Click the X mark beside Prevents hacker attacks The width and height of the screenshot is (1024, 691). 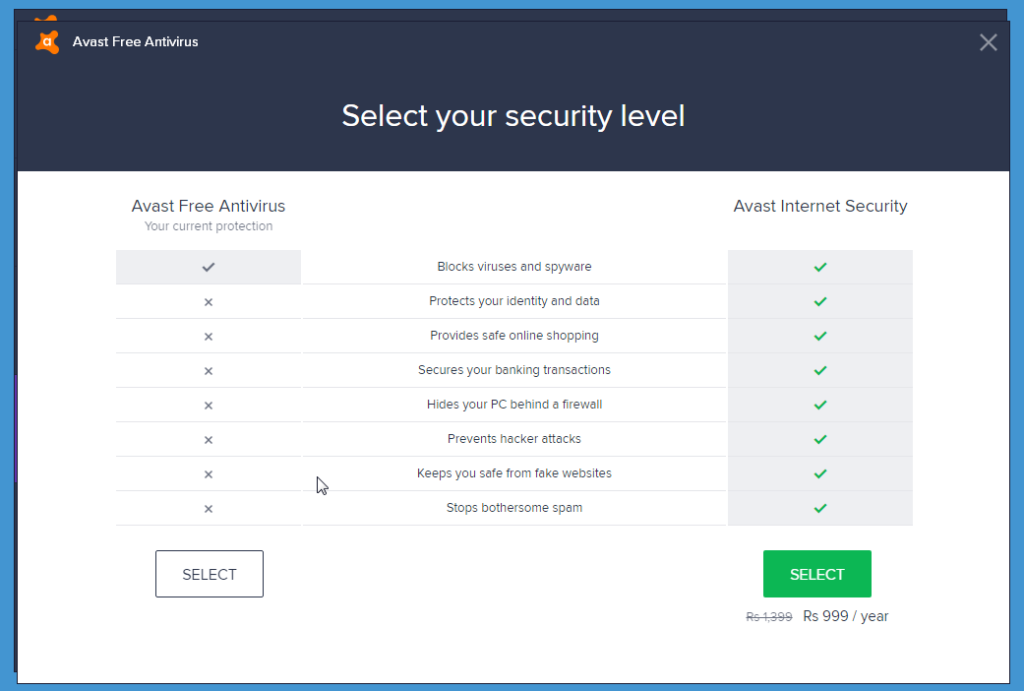coord(208,440)
